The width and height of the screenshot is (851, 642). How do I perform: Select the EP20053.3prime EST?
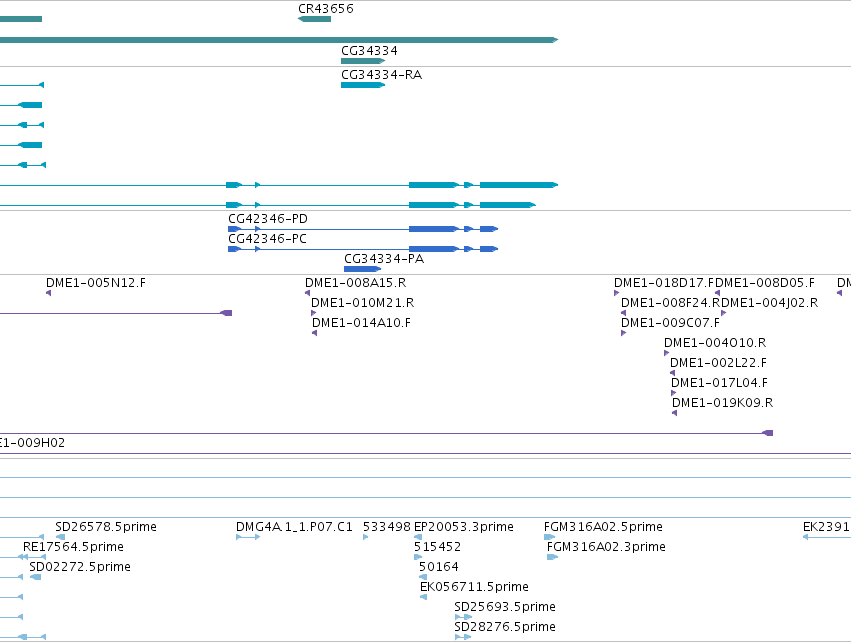click(418, 537)
